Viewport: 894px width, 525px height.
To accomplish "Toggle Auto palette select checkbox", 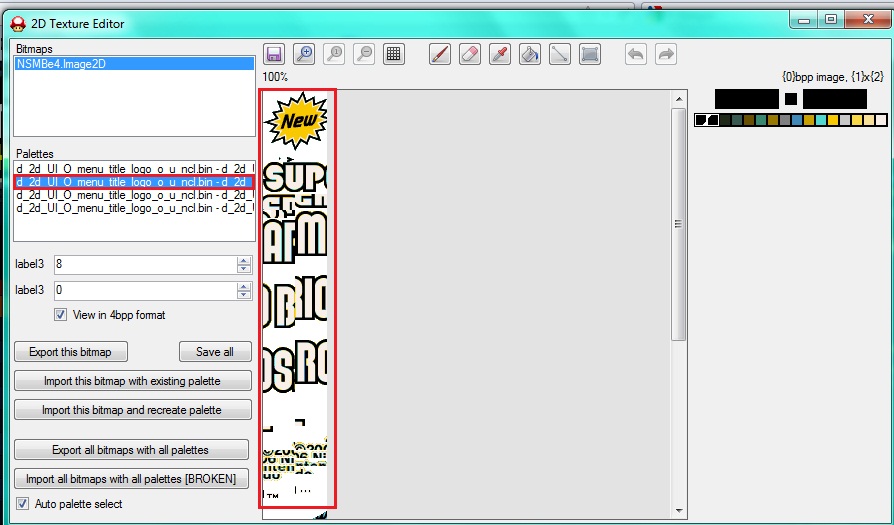I will tap(23, 504).
